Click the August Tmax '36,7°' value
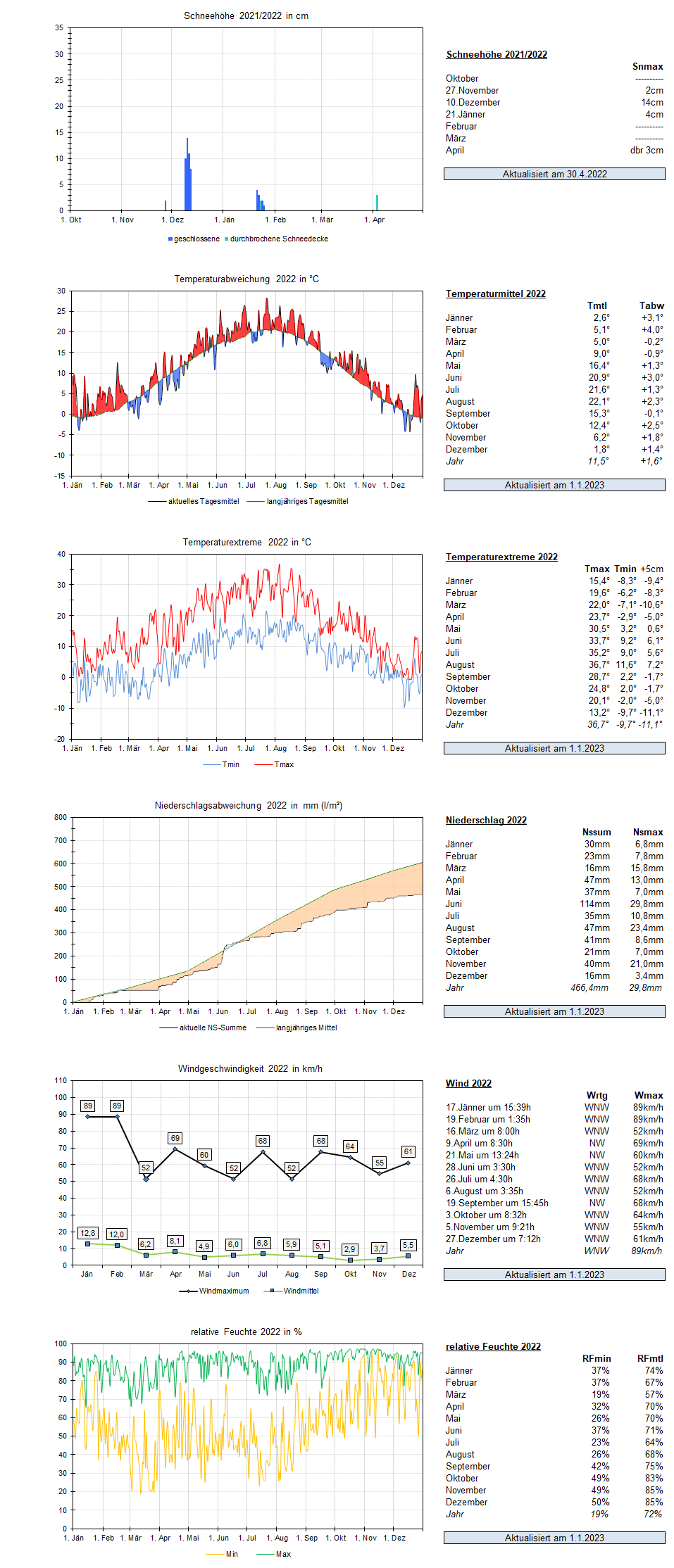 [599, 664]
